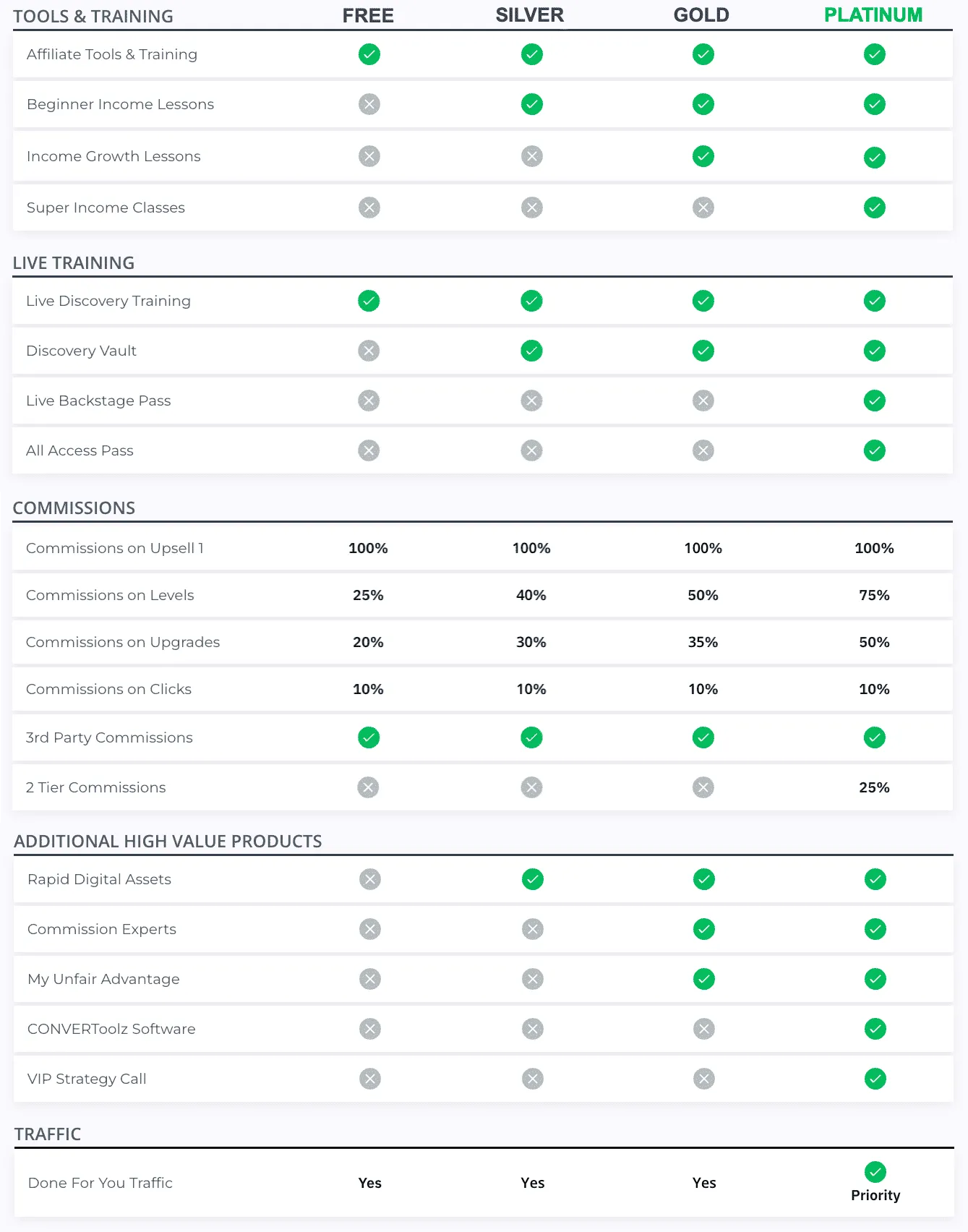Click the FREE check for 3rd Party Commissions
This screenshot has width=968, height=1232.
pos(369,737)
